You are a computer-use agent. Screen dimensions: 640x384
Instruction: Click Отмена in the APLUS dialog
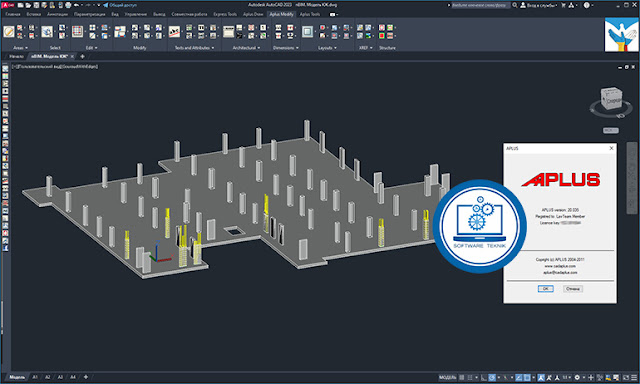(x=573, y=289)
